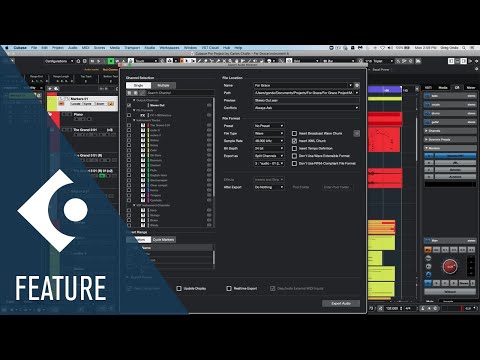Click the Name field with For Grace
480x360 pixels.
301,85
